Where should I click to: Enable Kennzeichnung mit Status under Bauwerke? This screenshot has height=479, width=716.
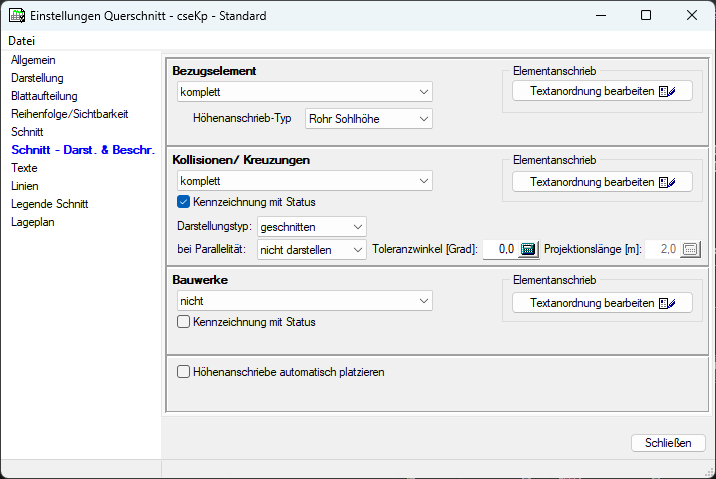tap(183, 322)
